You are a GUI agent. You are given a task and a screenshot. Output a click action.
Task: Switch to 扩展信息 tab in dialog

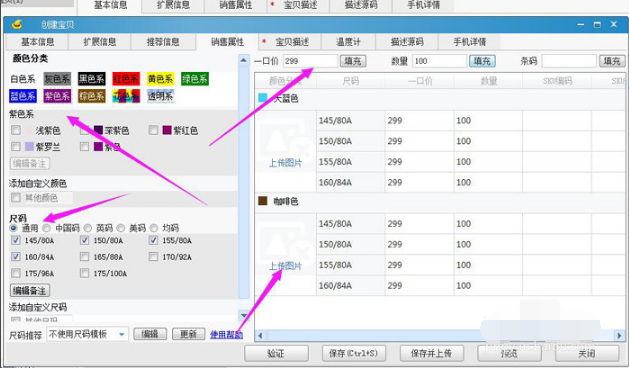point(99,42)
